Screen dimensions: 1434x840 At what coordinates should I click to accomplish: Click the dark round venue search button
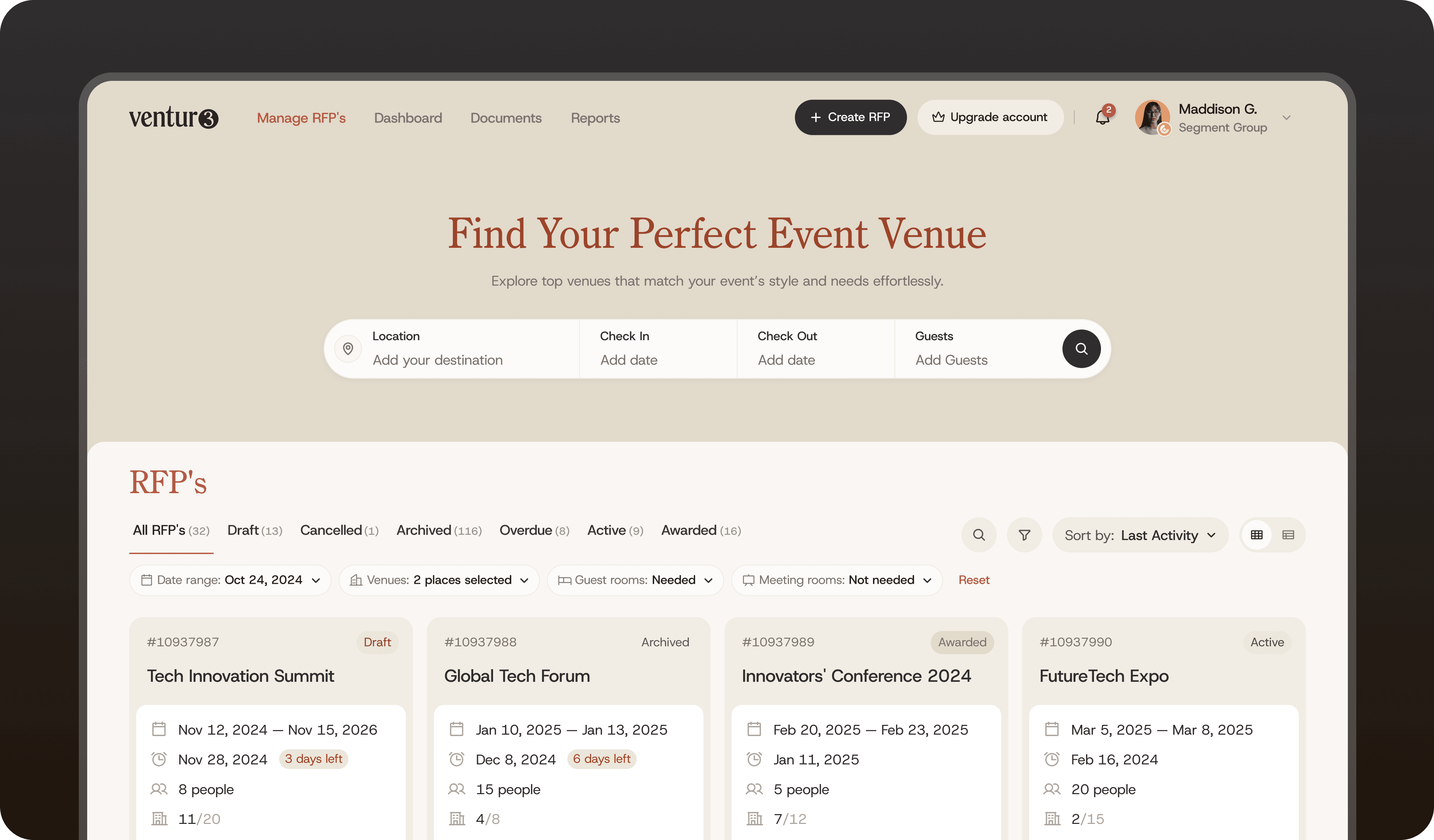(1081, 349)
